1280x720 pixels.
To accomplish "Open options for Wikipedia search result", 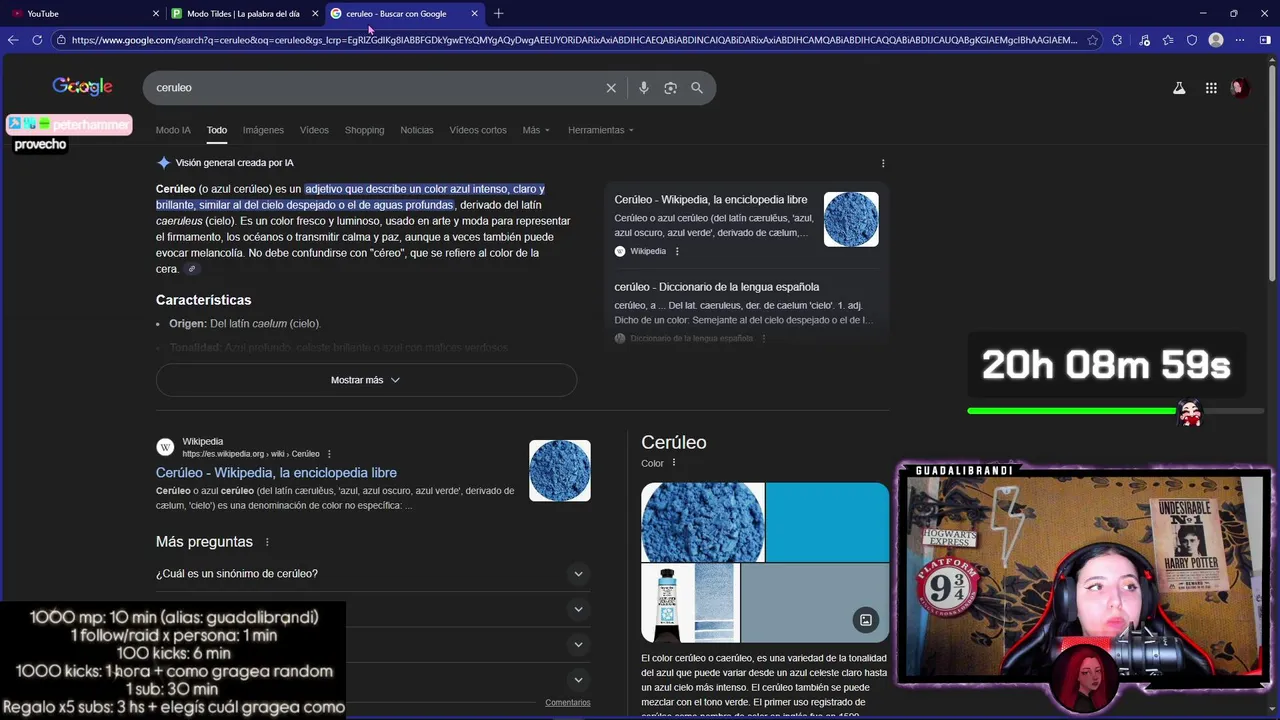I will (x=329, y=454).
